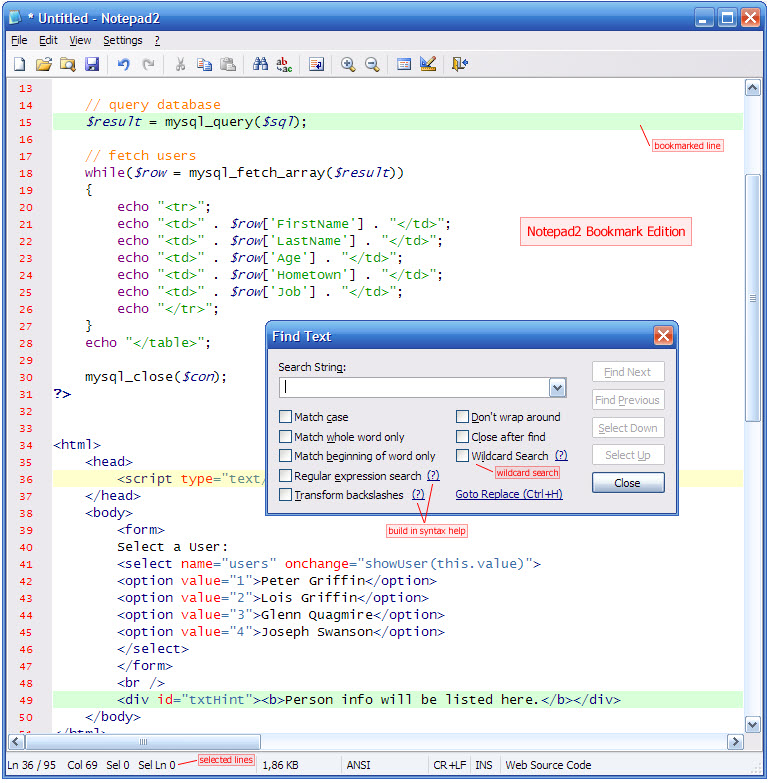Click the Undo arrow icon
The width and height of the screenshot is (769, 783).
point(124,65)
